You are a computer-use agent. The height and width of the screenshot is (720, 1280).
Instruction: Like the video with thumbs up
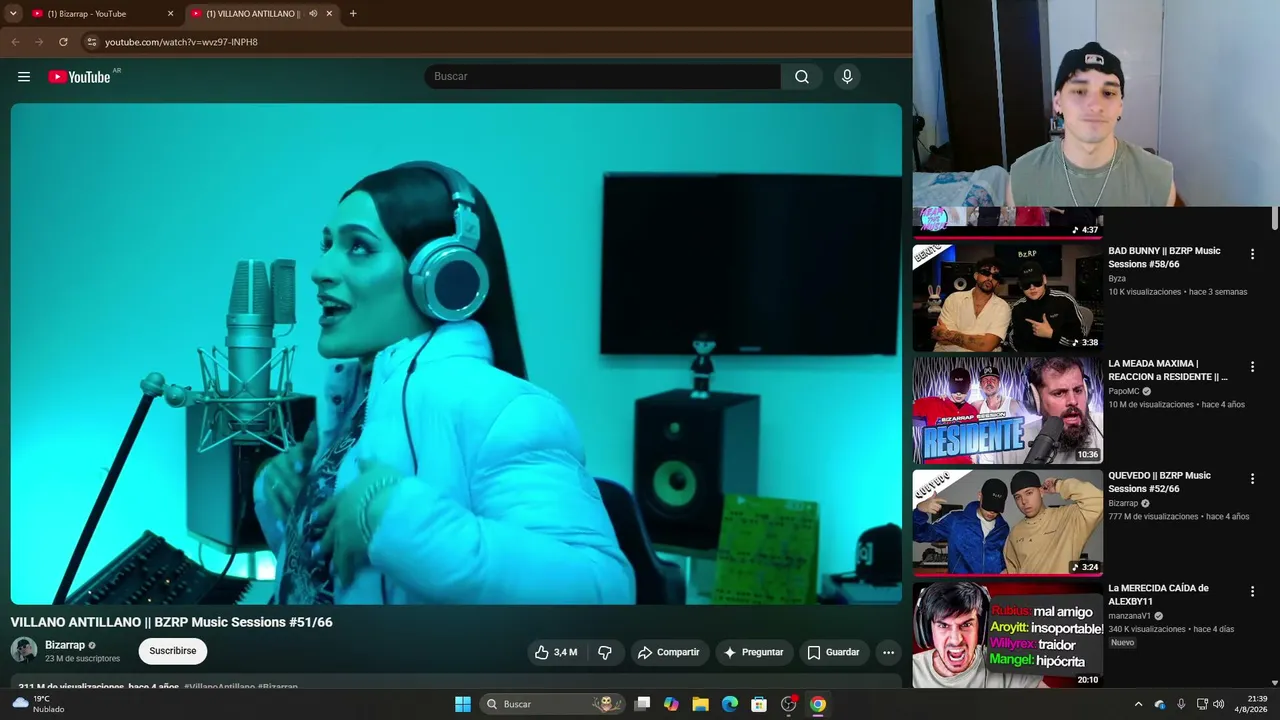pyautogui.click(x=555, y=652)
